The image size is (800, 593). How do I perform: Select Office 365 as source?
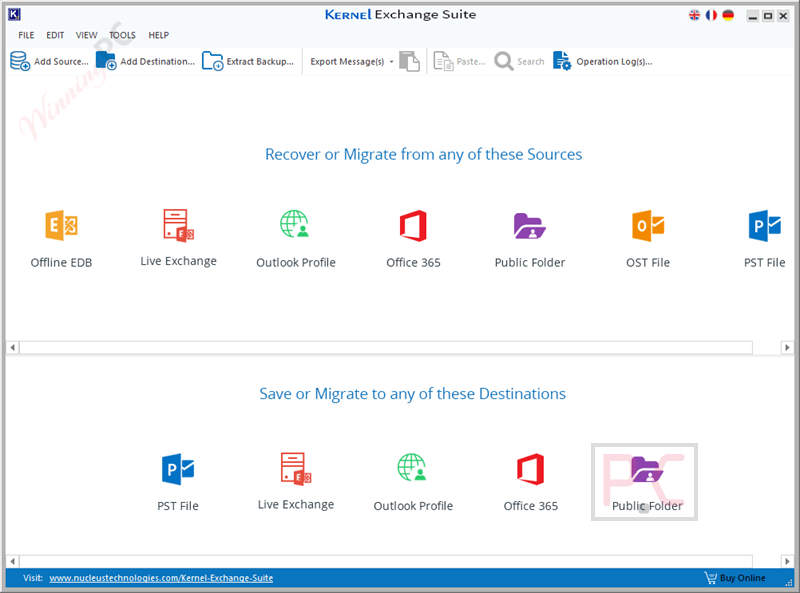[413, 239]
